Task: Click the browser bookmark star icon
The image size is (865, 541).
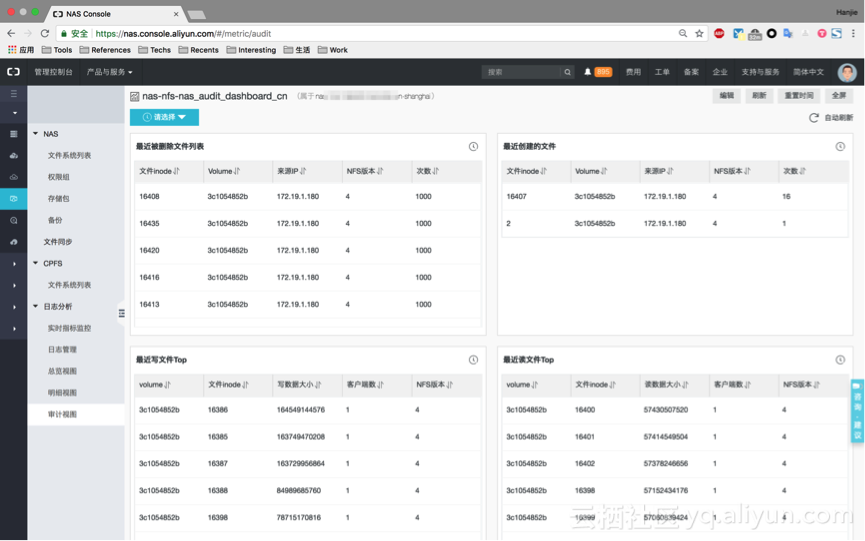Action: point(699,34)
